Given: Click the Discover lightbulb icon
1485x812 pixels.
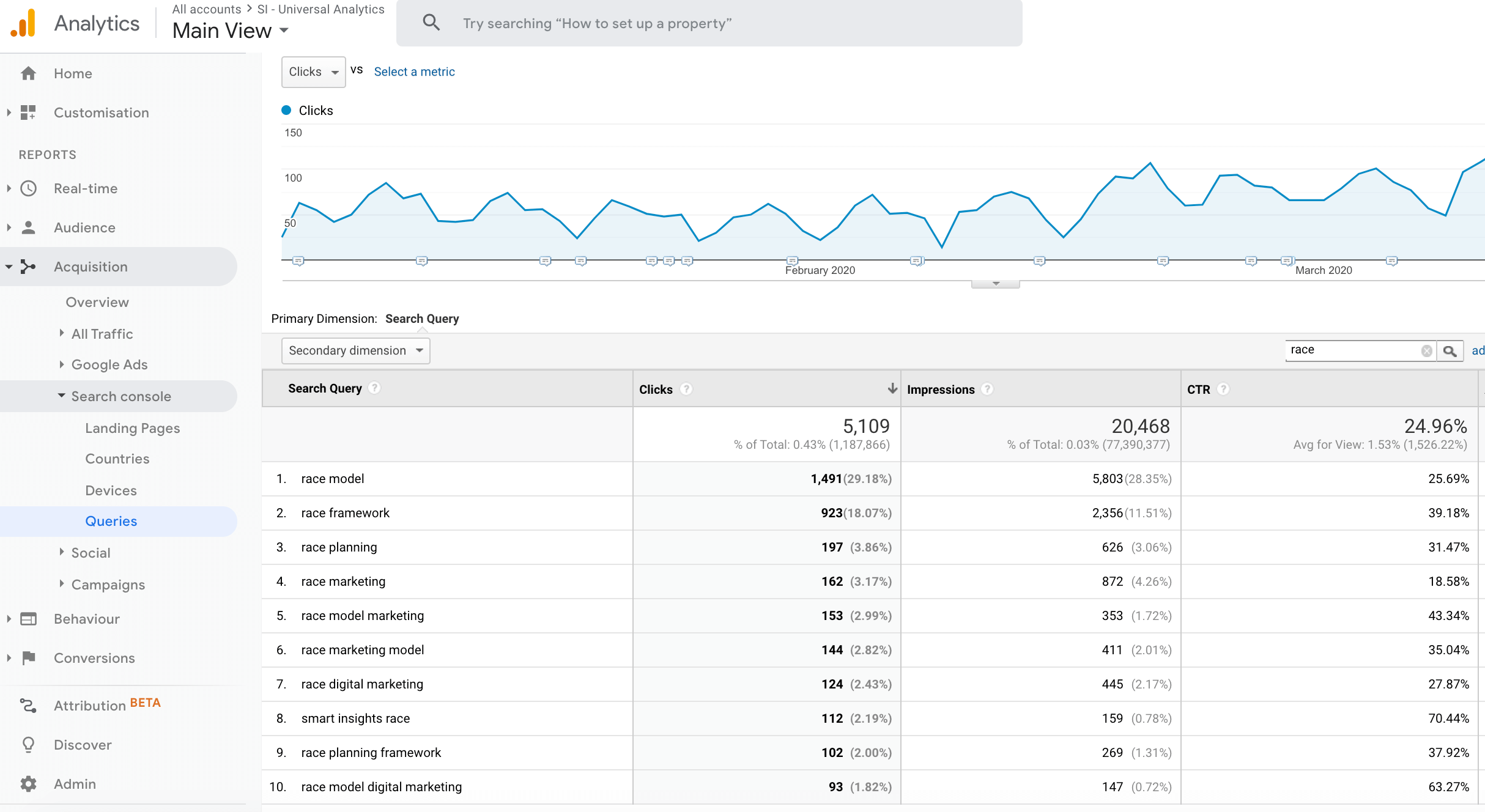Looking at the screenshot, I should 28,745.
